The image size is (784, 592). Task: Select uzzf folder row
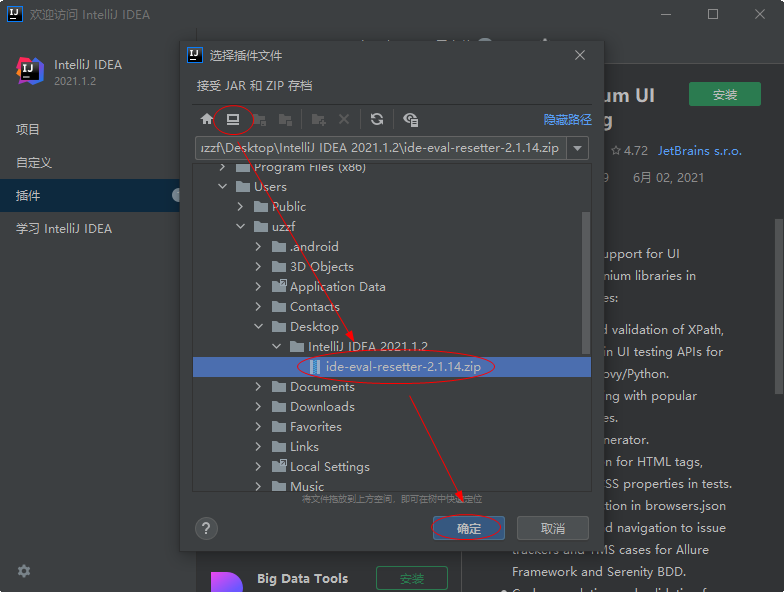click(392, 226)
